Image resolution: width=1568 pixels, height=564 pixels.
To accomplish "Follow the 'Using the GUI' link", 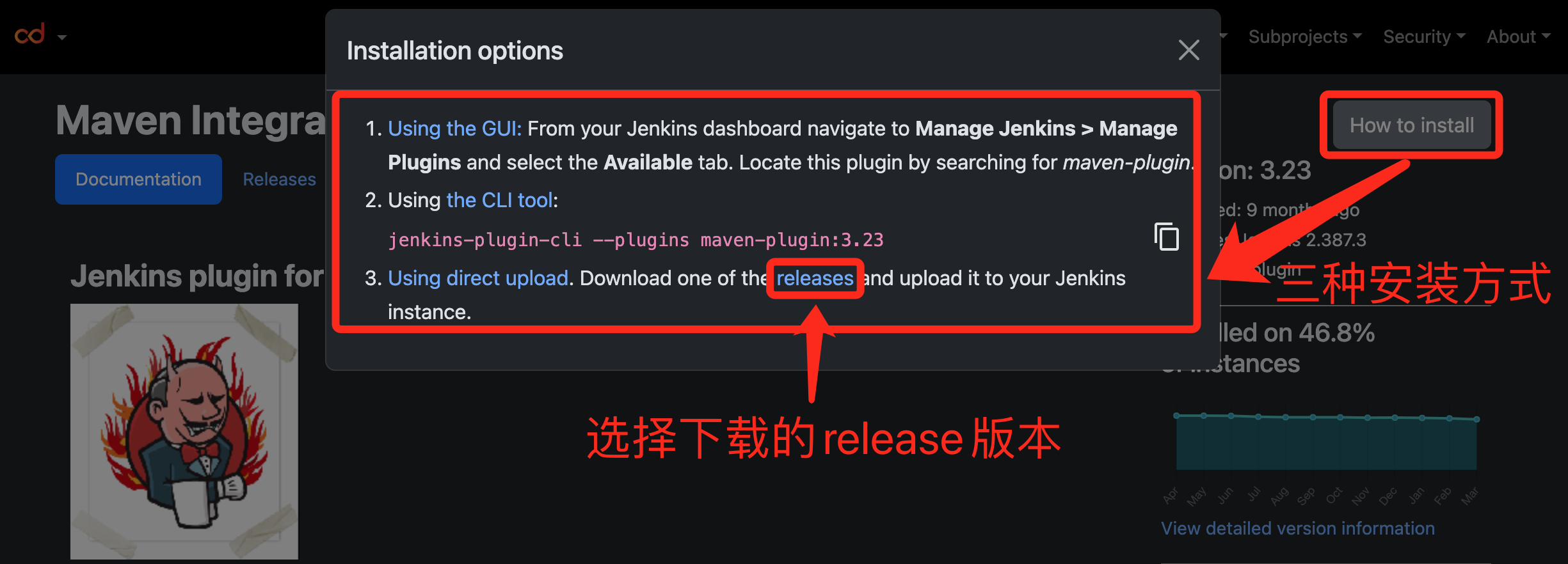I will click(x=454, y=129).
